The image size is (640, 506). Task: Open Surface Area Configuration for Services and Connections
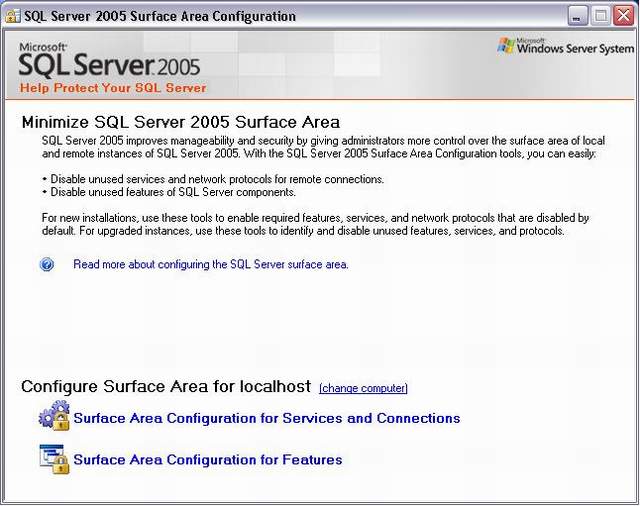coord(267,418)
